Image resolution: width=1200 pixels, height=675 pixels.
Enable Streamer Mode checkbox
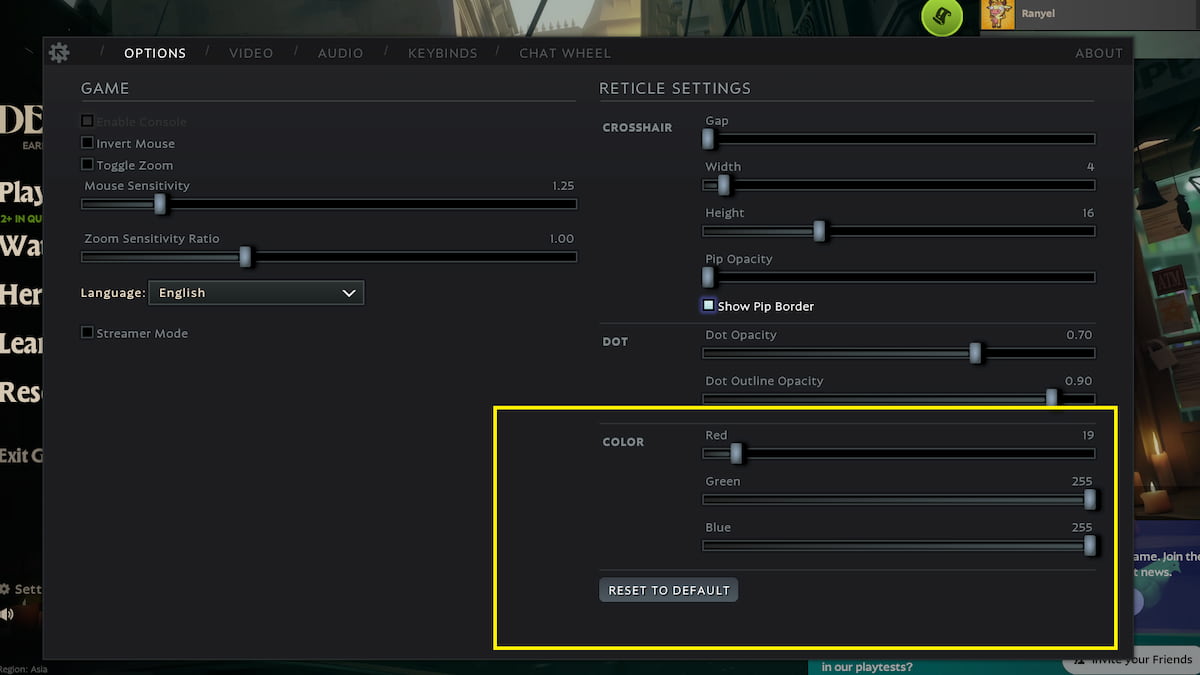click(x=87, y=333)
